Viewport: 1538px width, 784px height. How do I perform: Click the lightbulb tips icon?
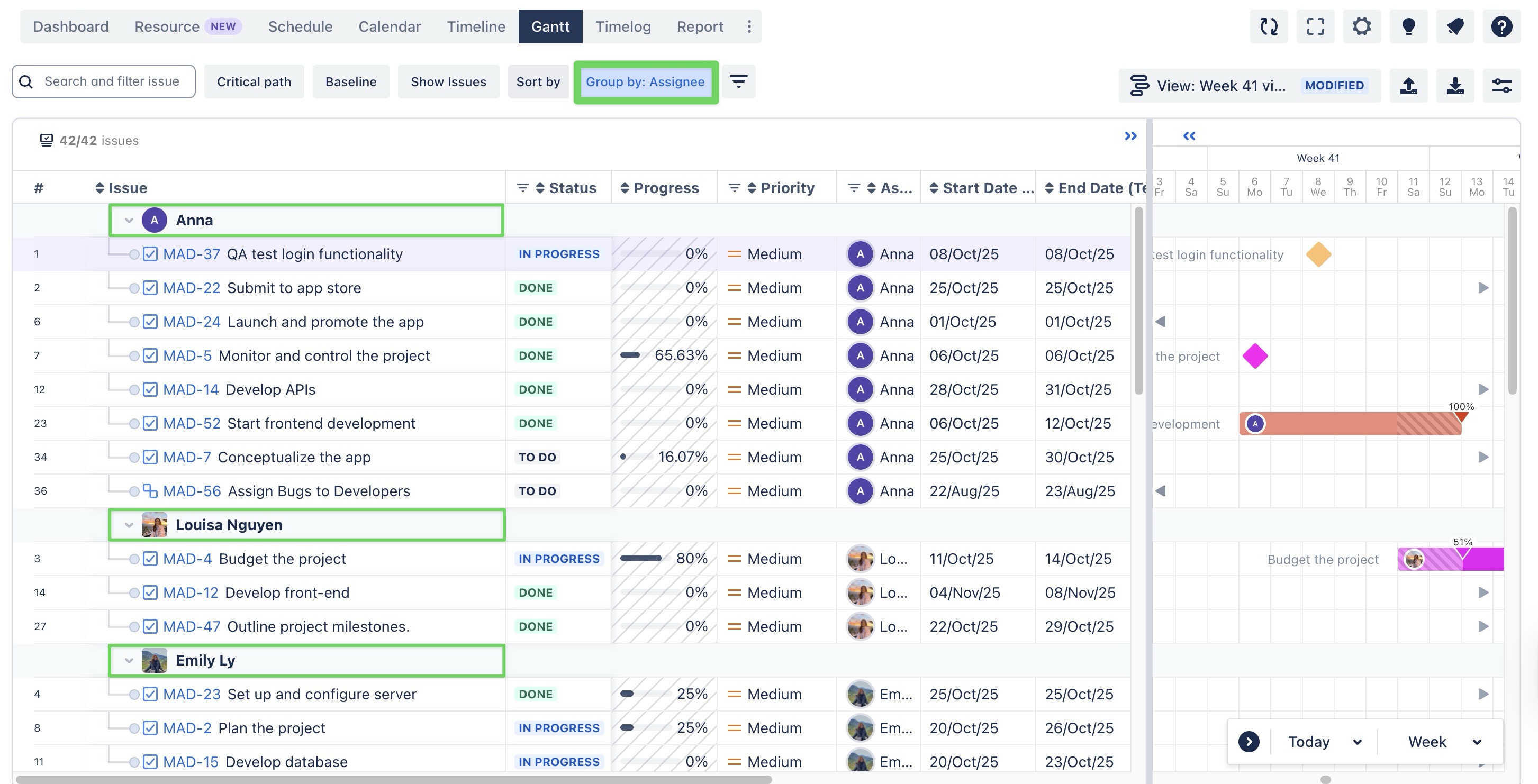pyautogui.click(x=1408, y=26)
